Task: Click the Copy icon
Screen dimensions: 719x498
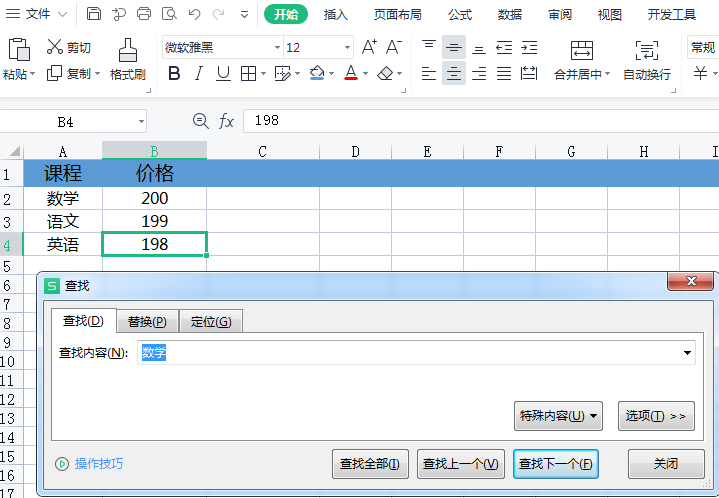Action: point(54,73)
